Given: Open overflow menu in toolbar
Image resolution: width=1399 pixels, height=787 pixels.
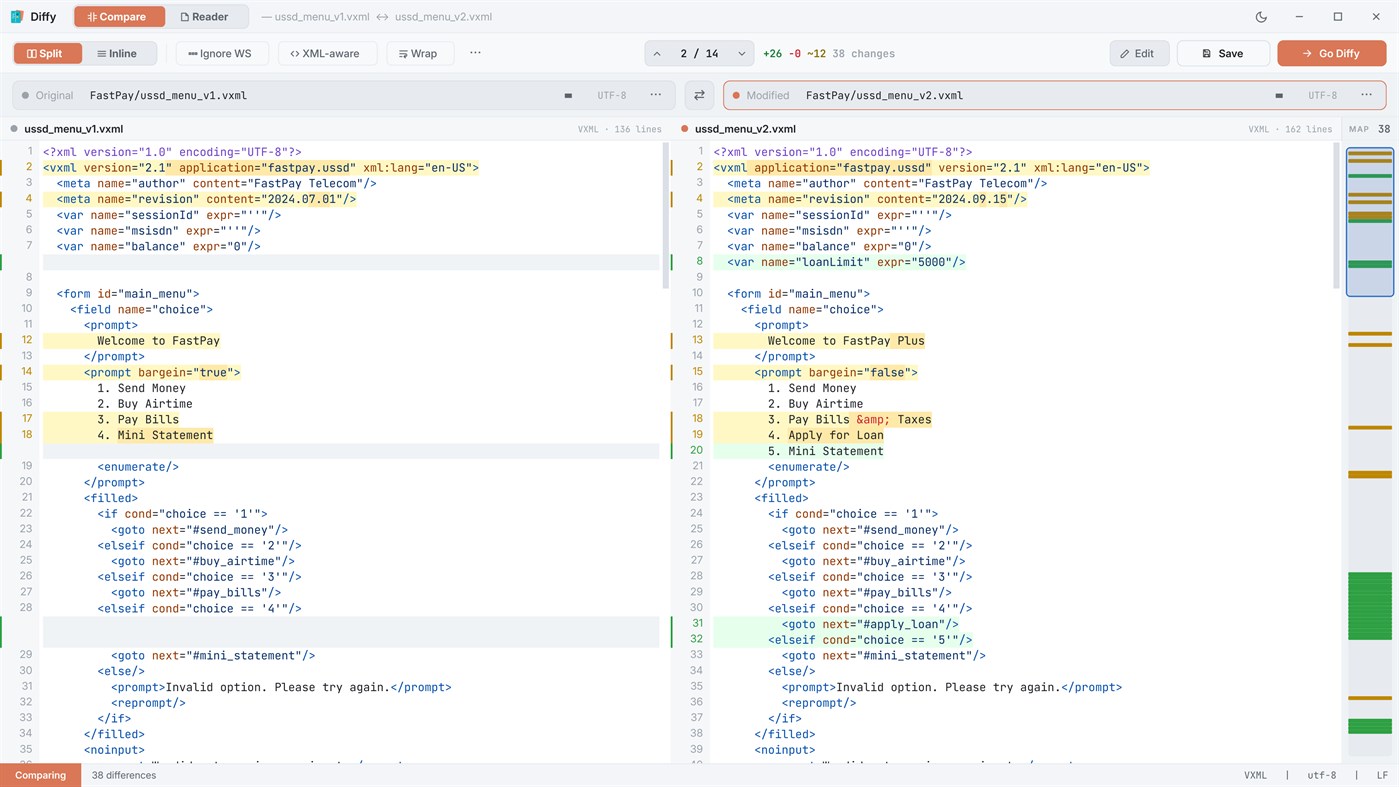Looking at the screenshot, I should pos(475,53).
